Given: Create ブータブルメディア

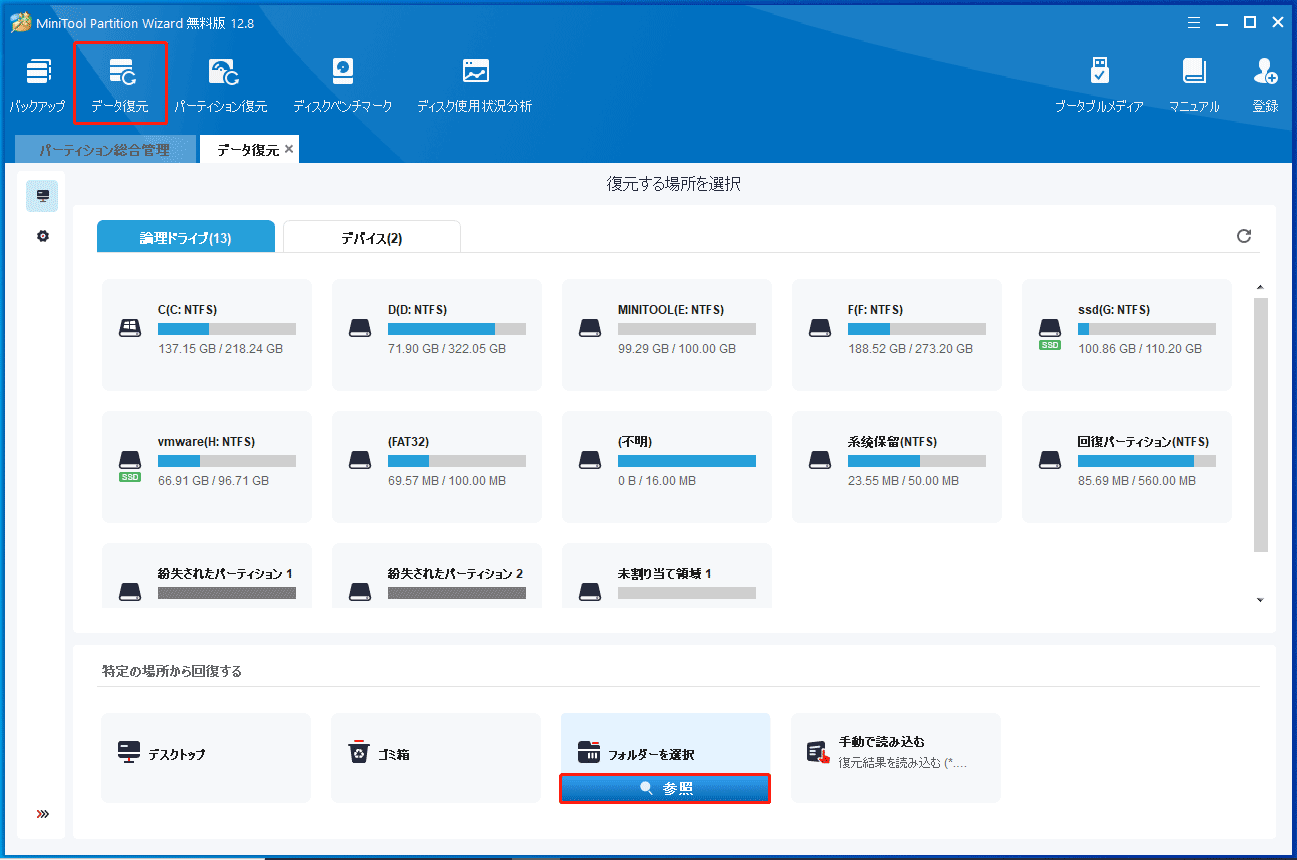Looking at the screenshot, I should pyautogui.click(x=1099, y=84).
